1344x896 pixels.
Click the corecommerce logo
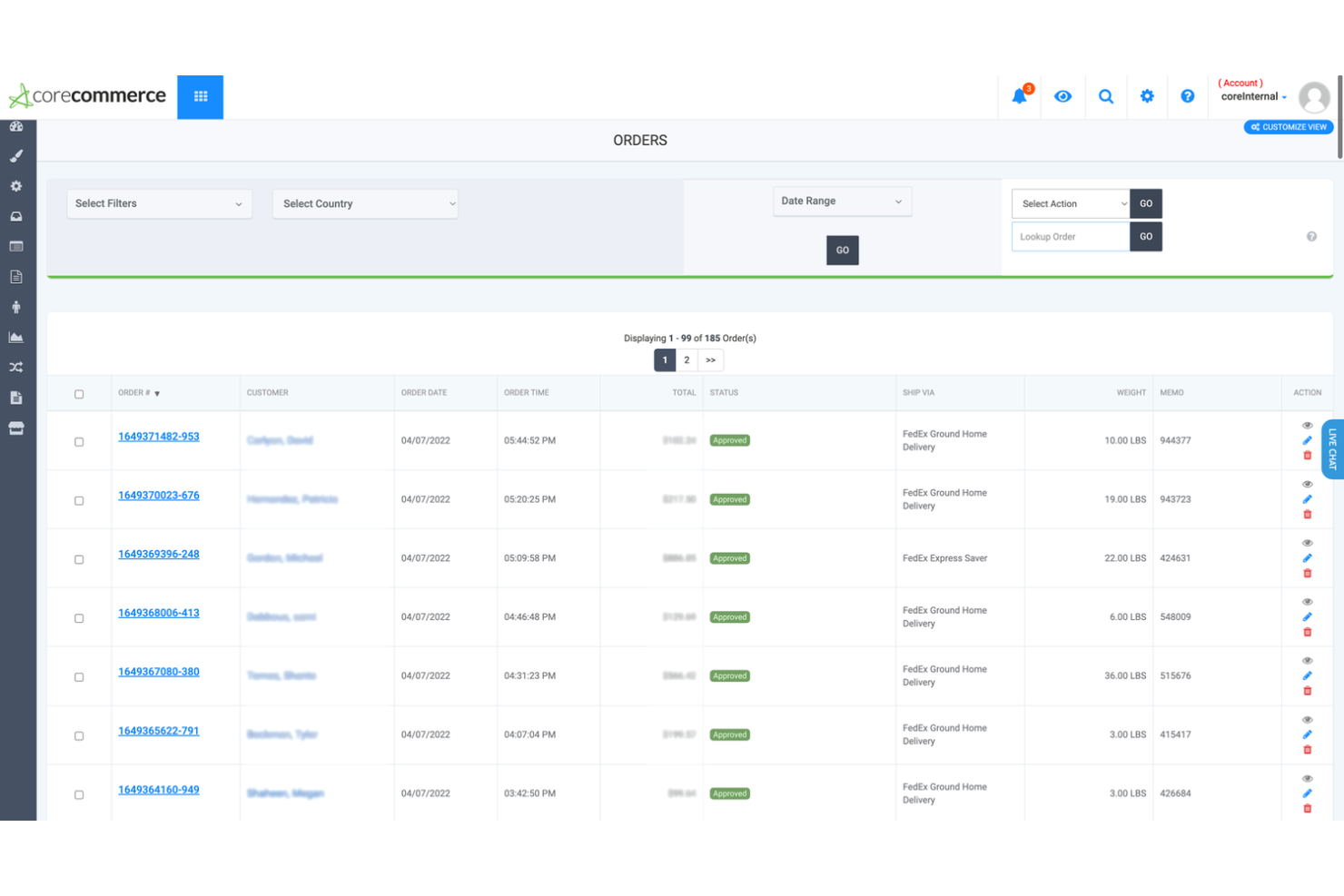[x=88, y=95]
